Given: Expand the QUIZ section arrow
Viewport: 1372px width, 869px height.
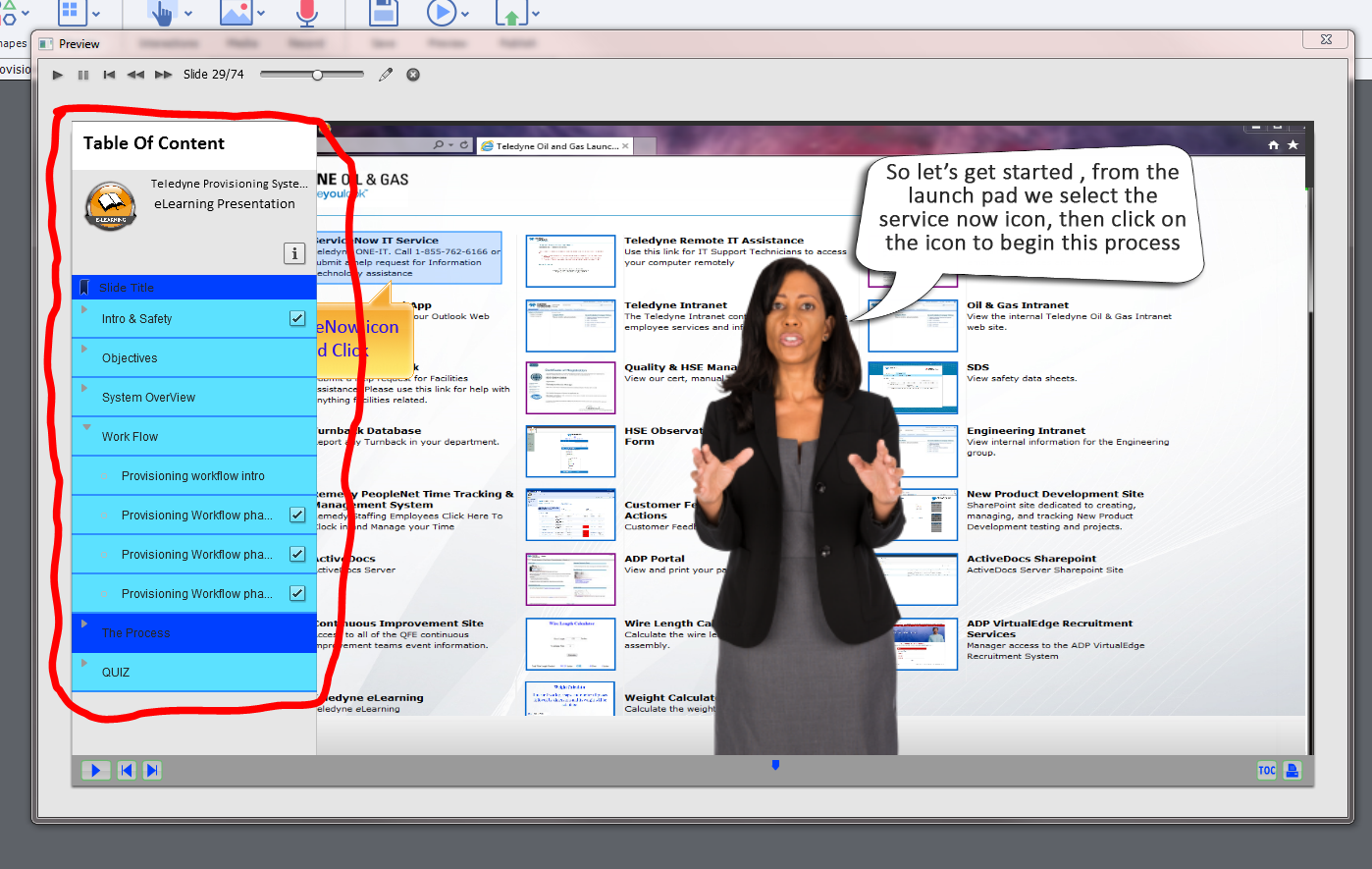Looking at the screenshot, I should pos(85,663).
